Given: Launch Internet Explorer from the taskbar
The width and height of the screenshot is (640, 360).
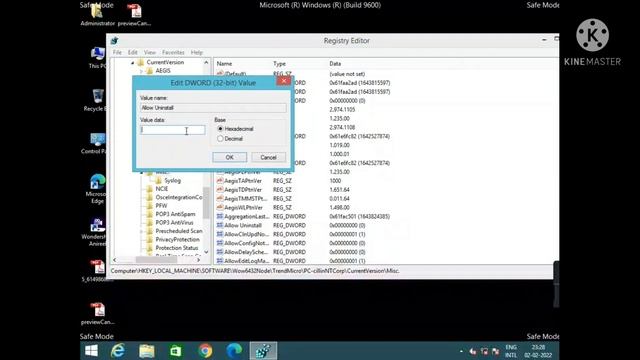Looking at the screenshot, I should 118,351.
